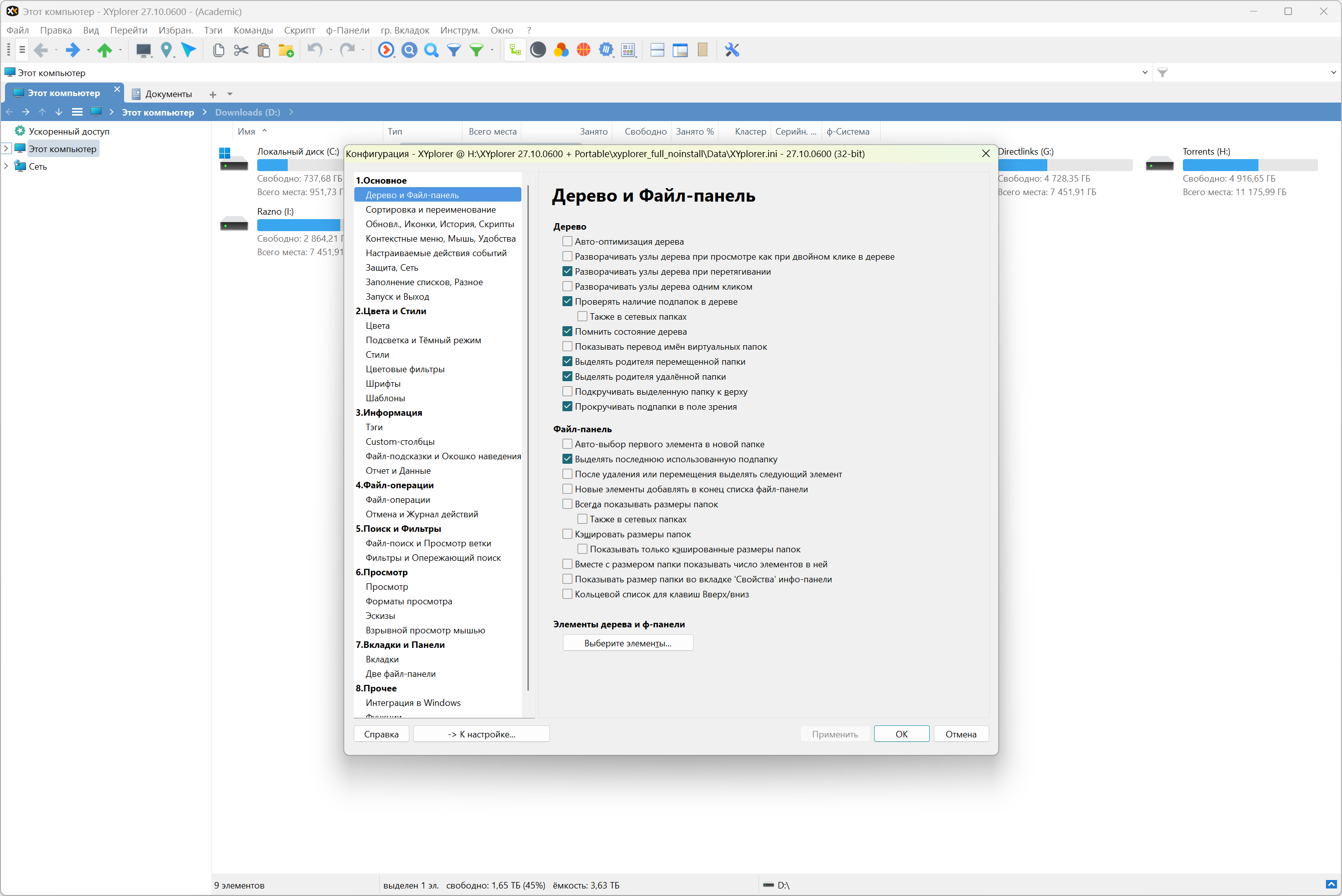Click the recent locations red play icon

click(386, 51)
